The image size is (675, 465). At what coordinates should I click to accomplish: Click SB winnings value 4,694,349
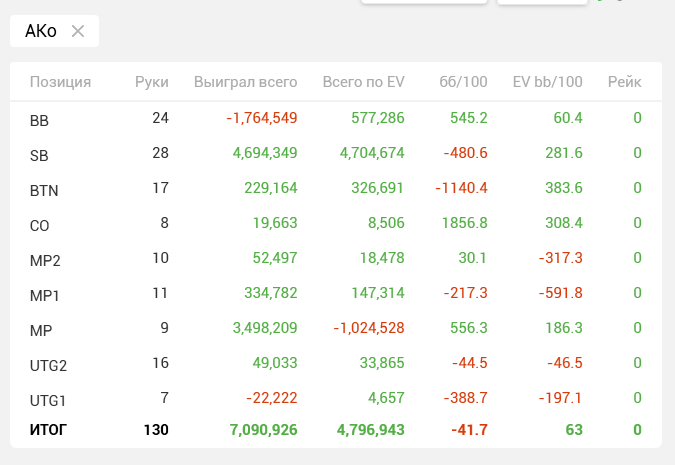tap(264, 153)
